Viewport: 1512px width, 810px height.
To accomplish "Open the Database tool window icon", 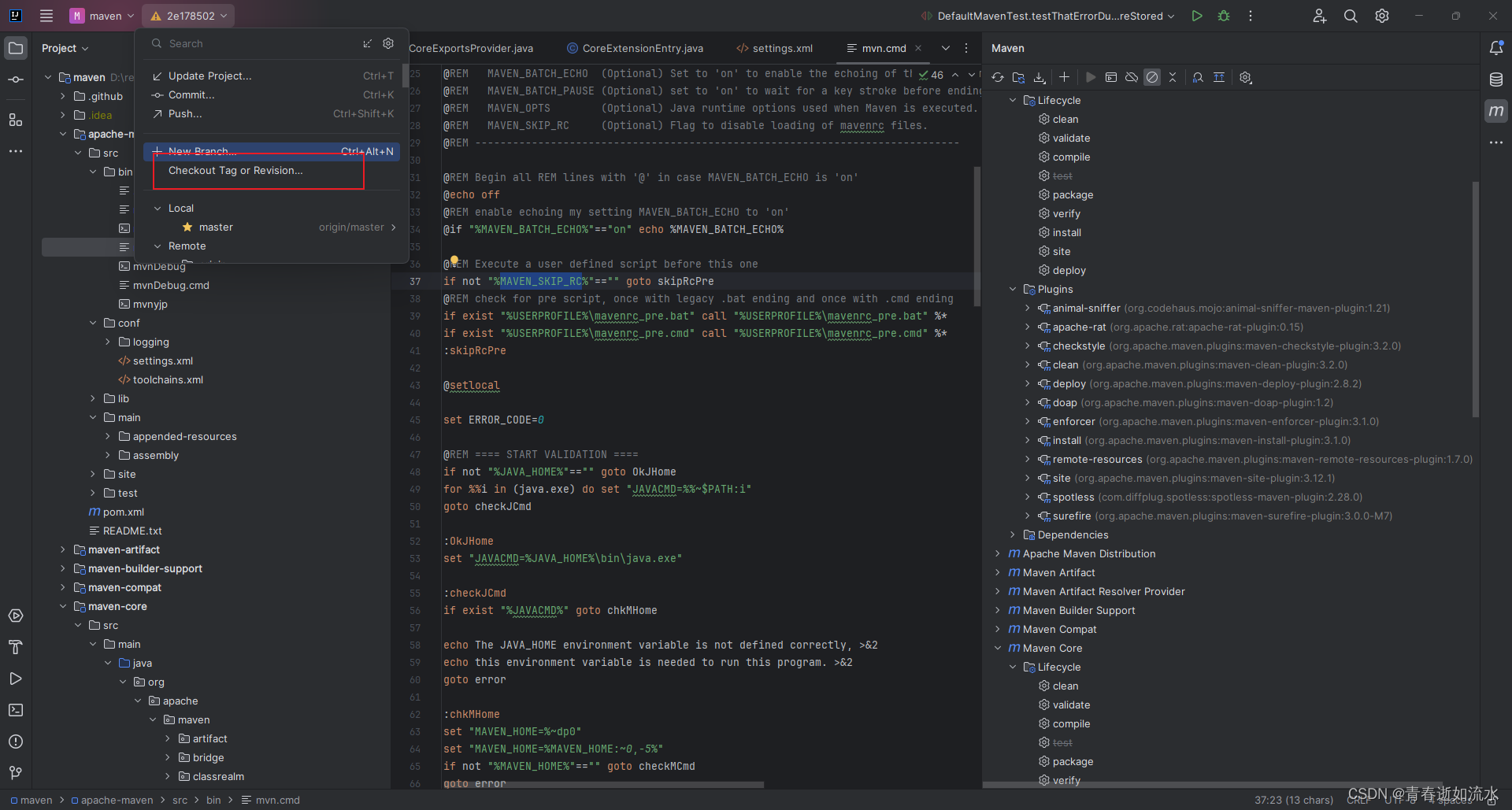I will point(1496,80).
